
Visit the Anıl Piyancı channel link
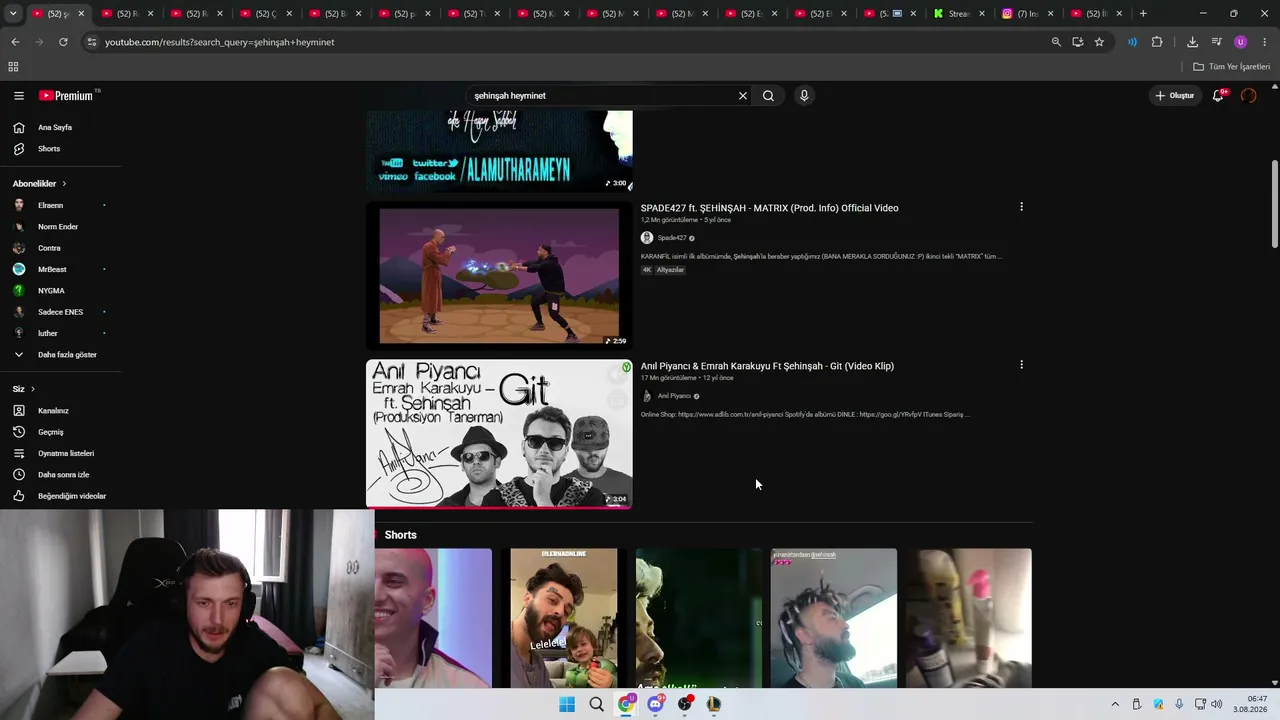coord(674,396)
